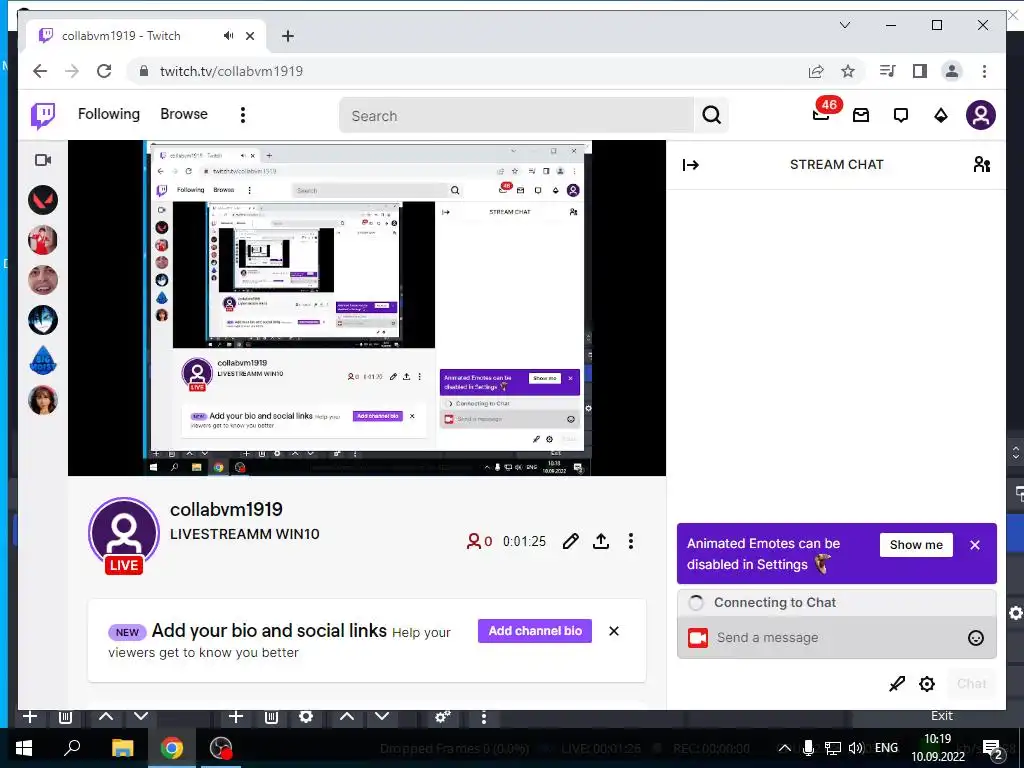Open the Twitch mail inbox icon
This screenshot has width=1024, height=768.
(861, 116)
